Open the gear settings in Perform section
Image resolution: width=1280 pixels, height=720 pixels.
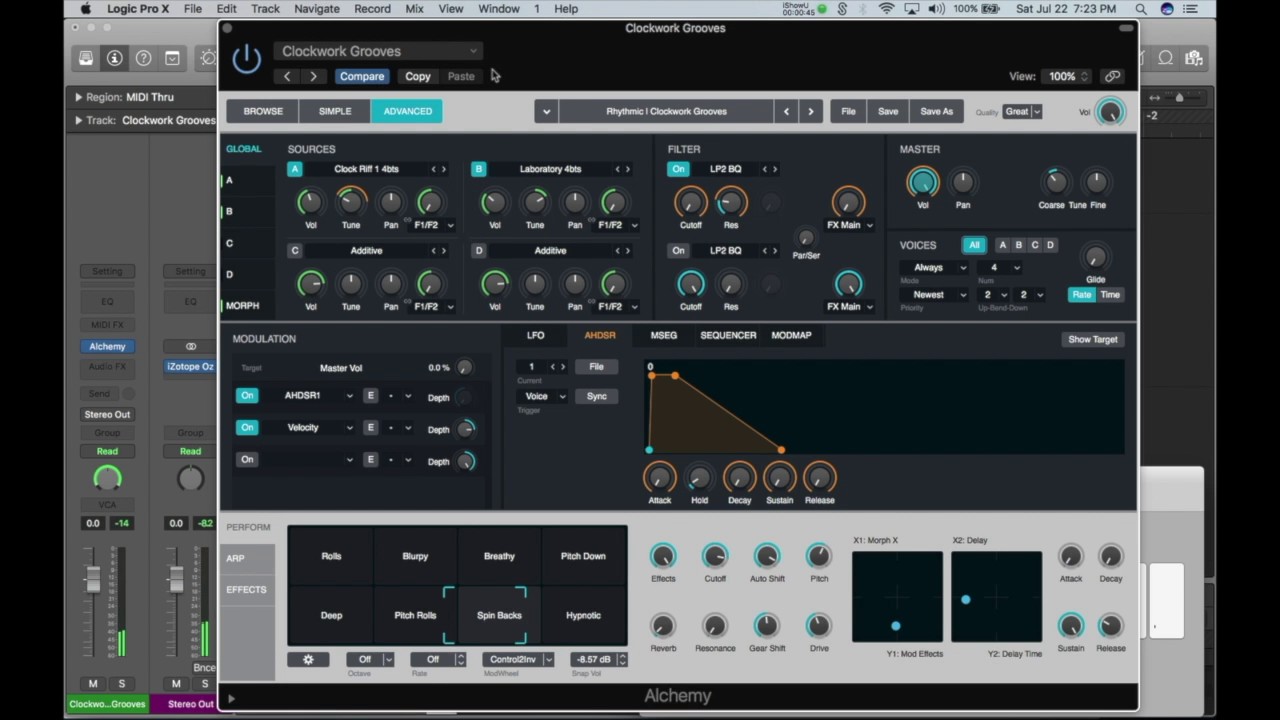click(x=308, y=659)
